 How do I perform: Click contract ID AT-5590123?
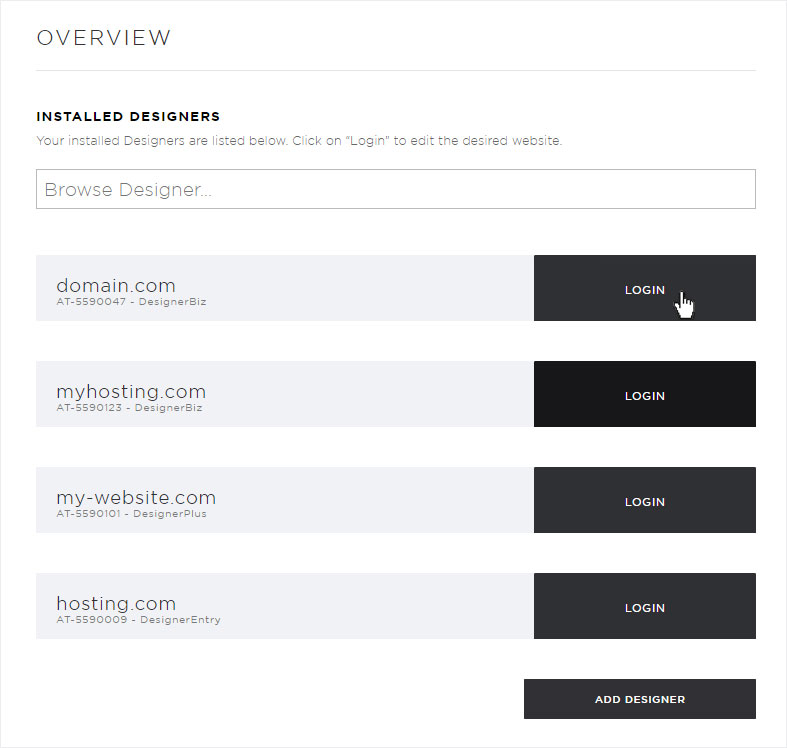click(89, 408)
